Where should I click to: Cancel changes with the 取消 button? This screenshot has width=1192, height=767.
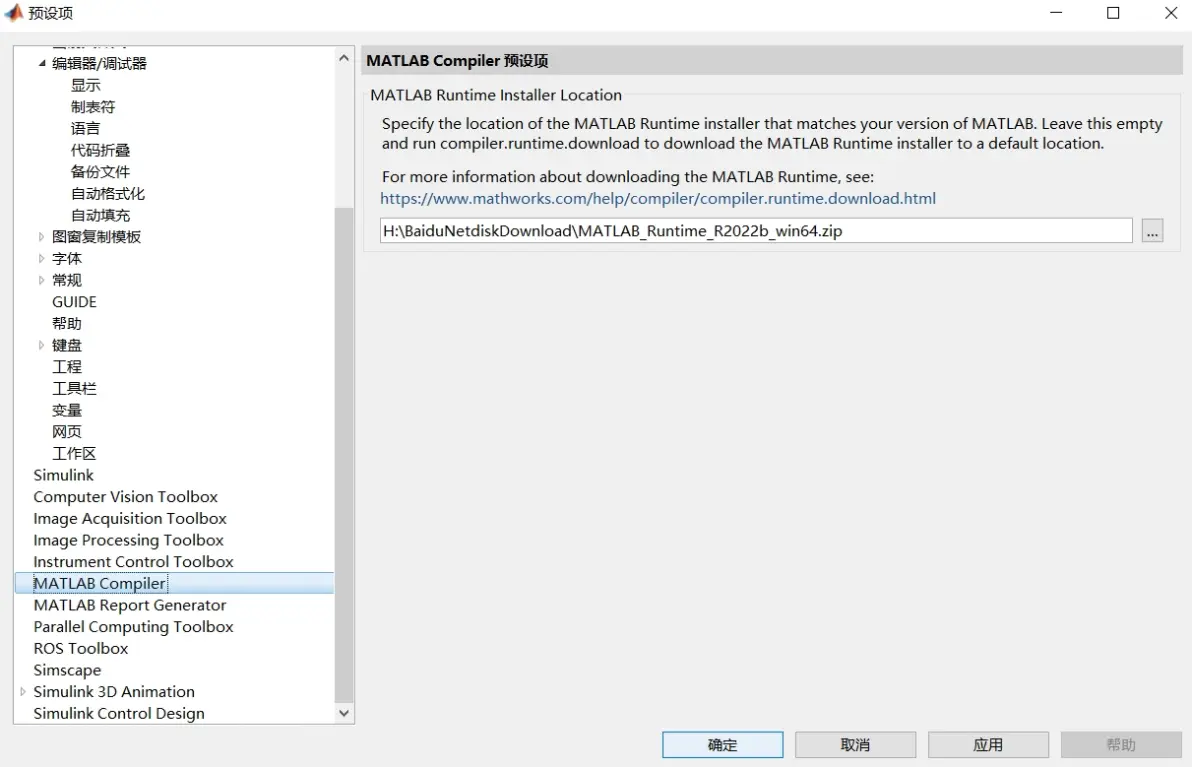[856, 745]
